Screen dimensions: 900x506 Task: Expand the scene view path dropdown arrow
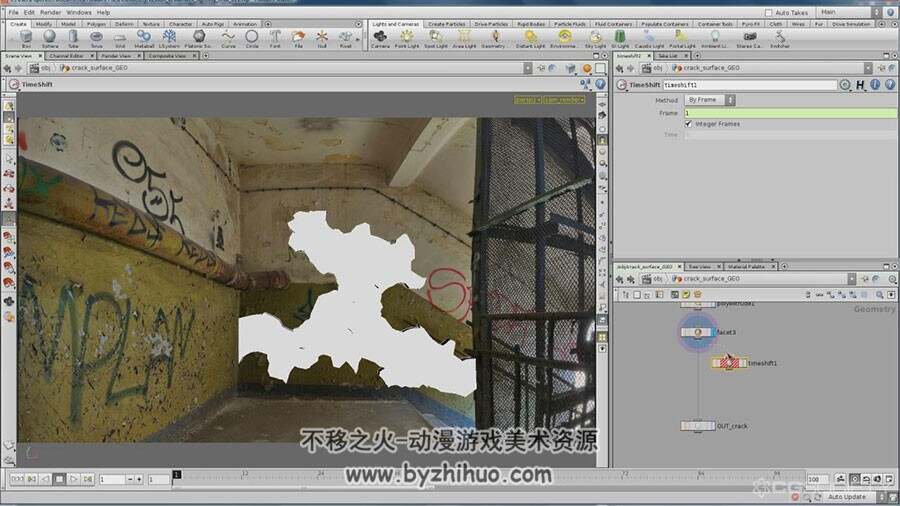pos(527,68)
